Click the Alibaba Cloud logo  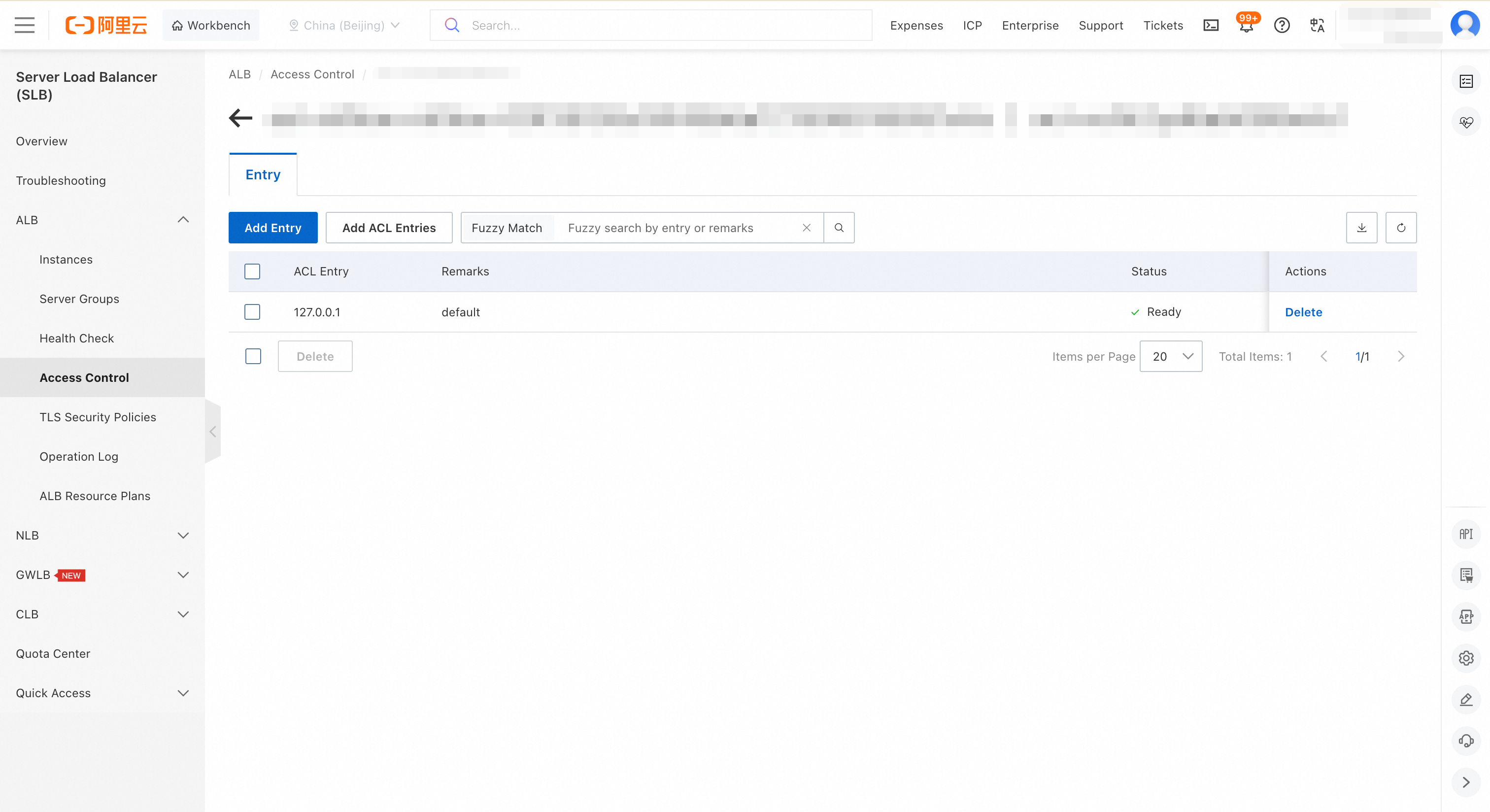(x=106, y=25)
